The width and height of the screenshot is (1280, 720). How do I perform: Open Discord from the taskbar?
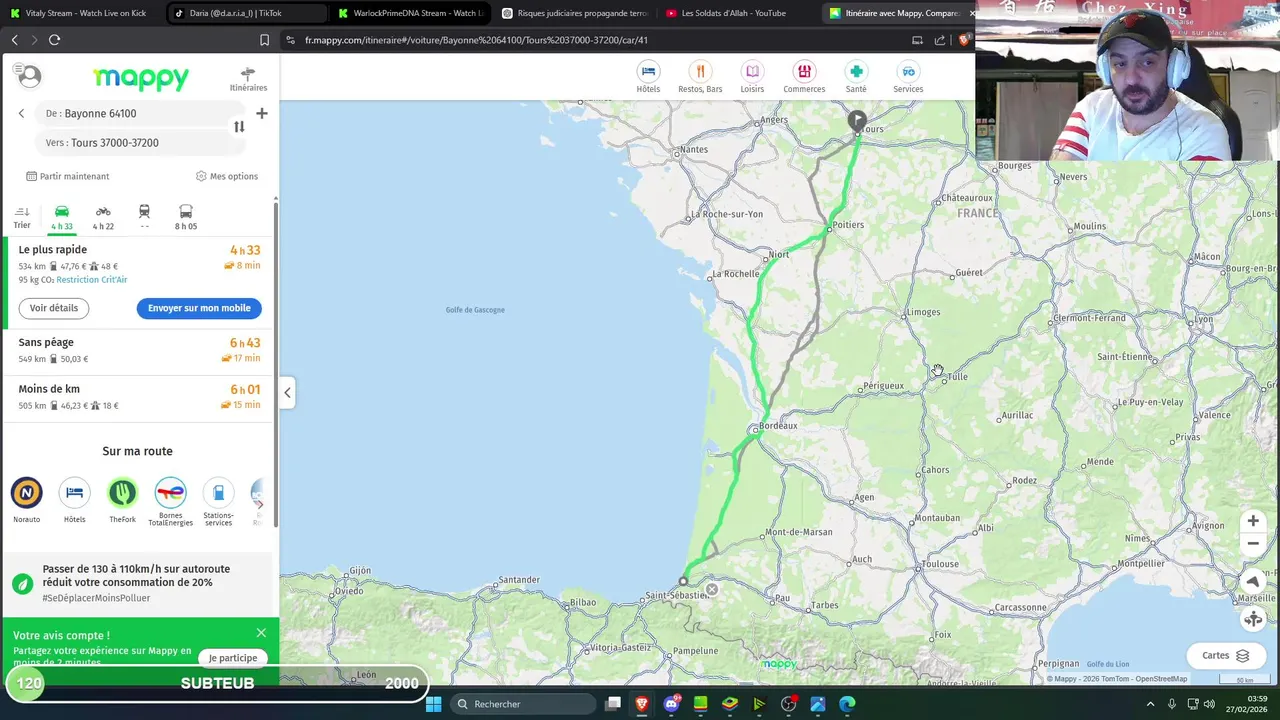[672, 704]
